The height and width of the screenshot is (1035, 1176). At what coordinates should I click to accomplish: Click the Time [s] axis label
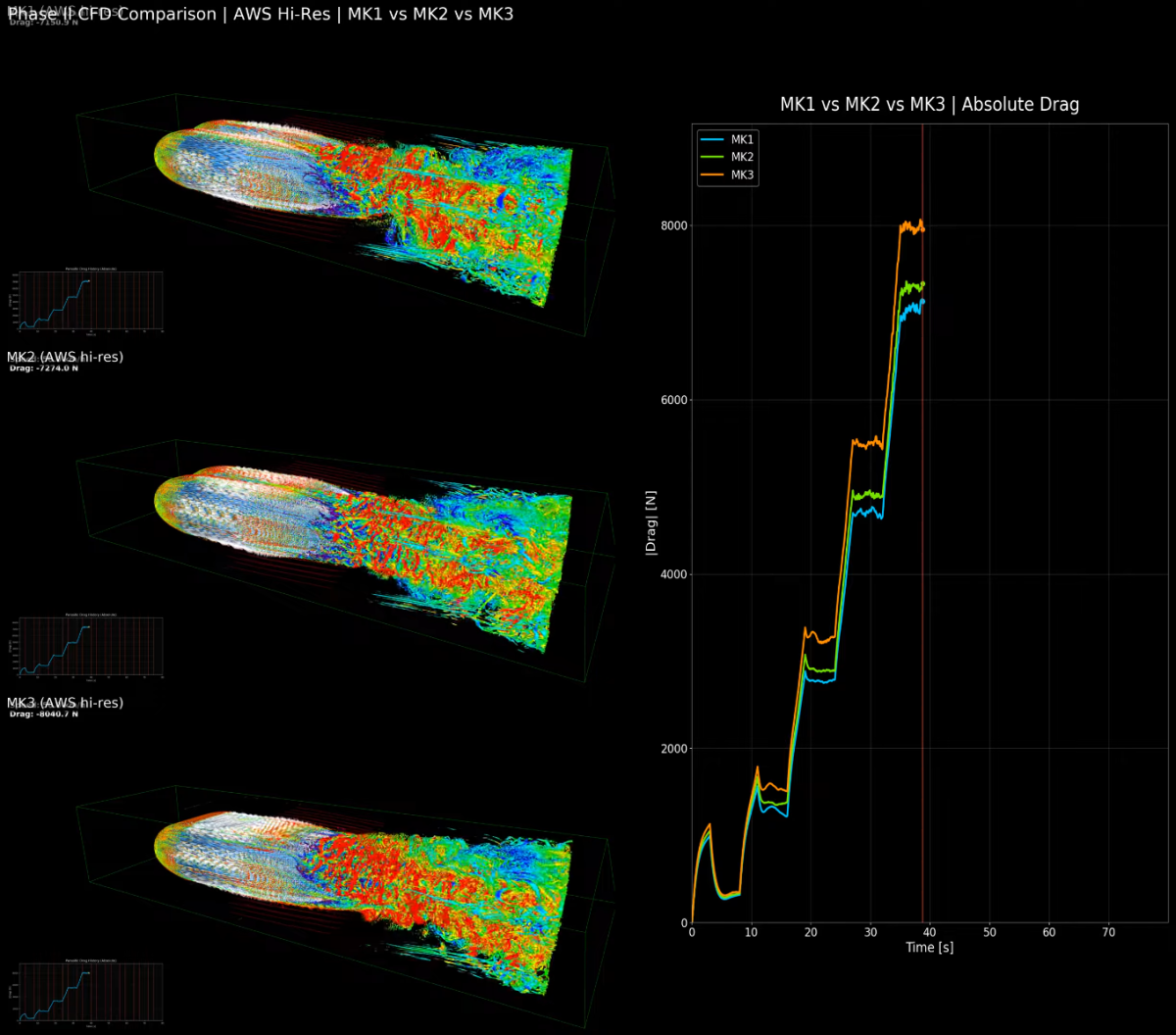929,947
